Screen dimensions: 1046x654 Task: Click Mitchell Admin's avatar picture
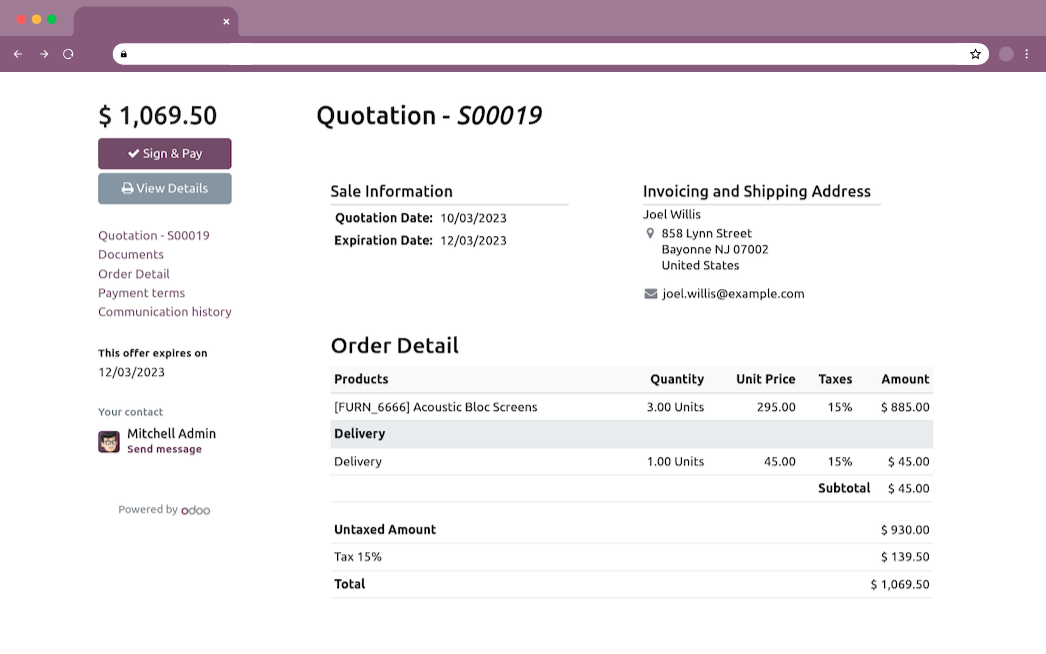coord(109,441)
